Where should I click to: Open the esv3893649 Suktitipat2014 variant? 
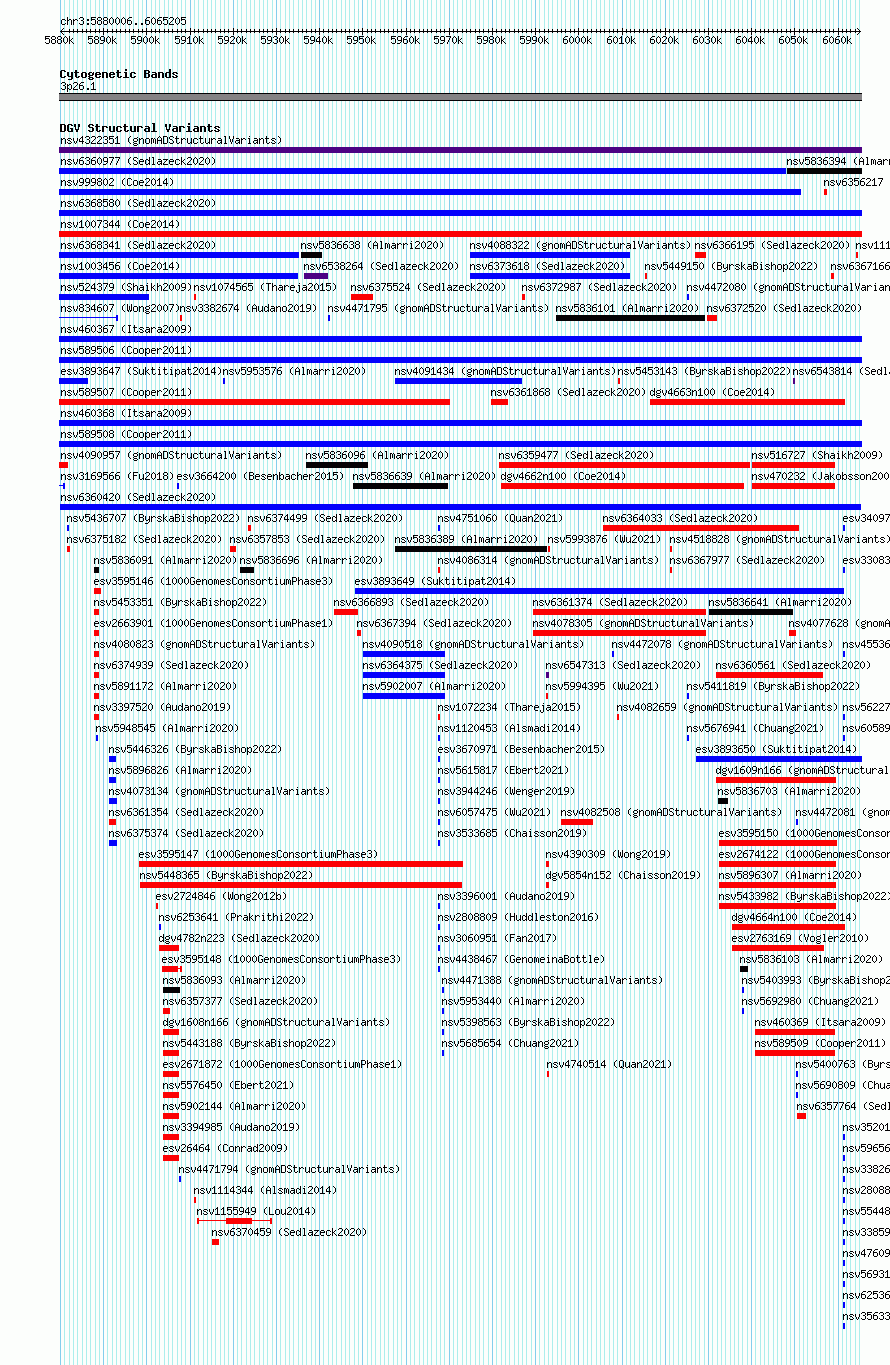pyautogui.click(x=435, y=582)
